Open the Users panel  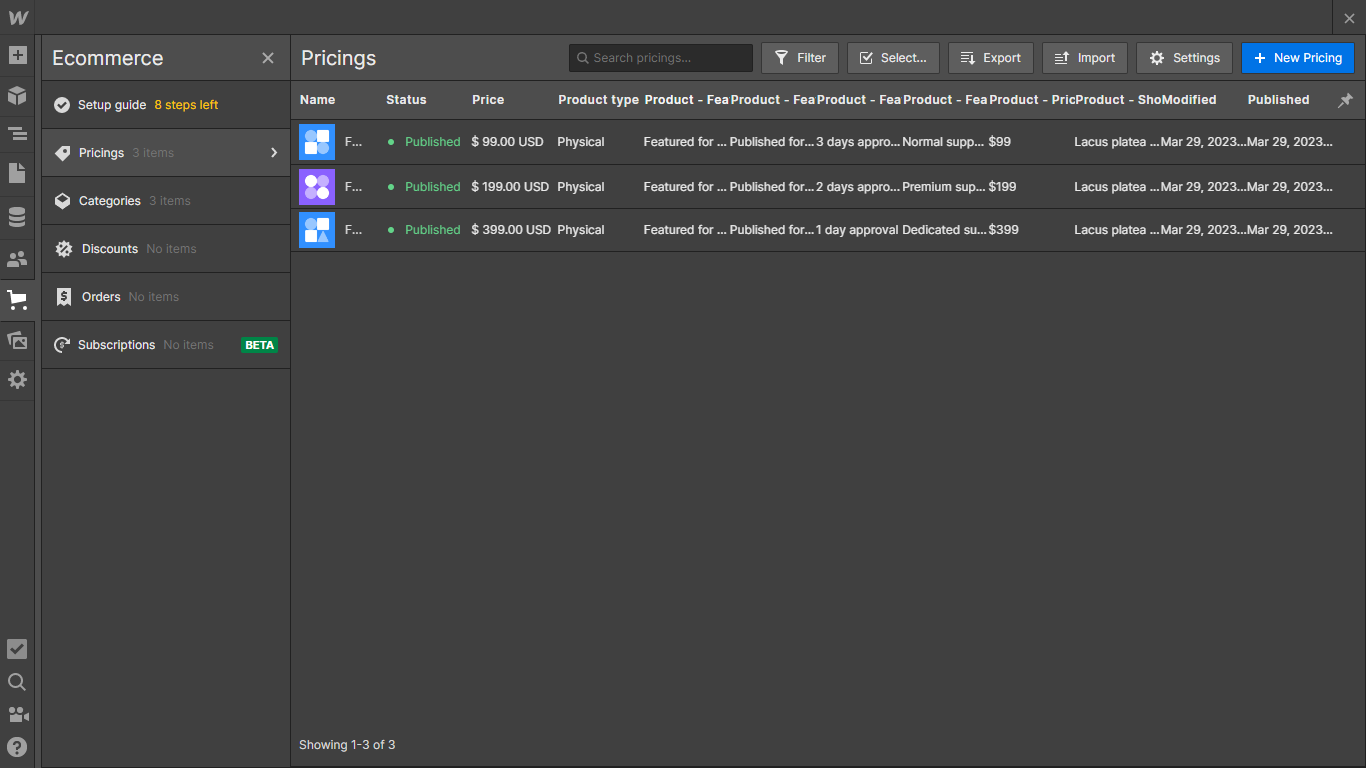(x=17, y=260)
